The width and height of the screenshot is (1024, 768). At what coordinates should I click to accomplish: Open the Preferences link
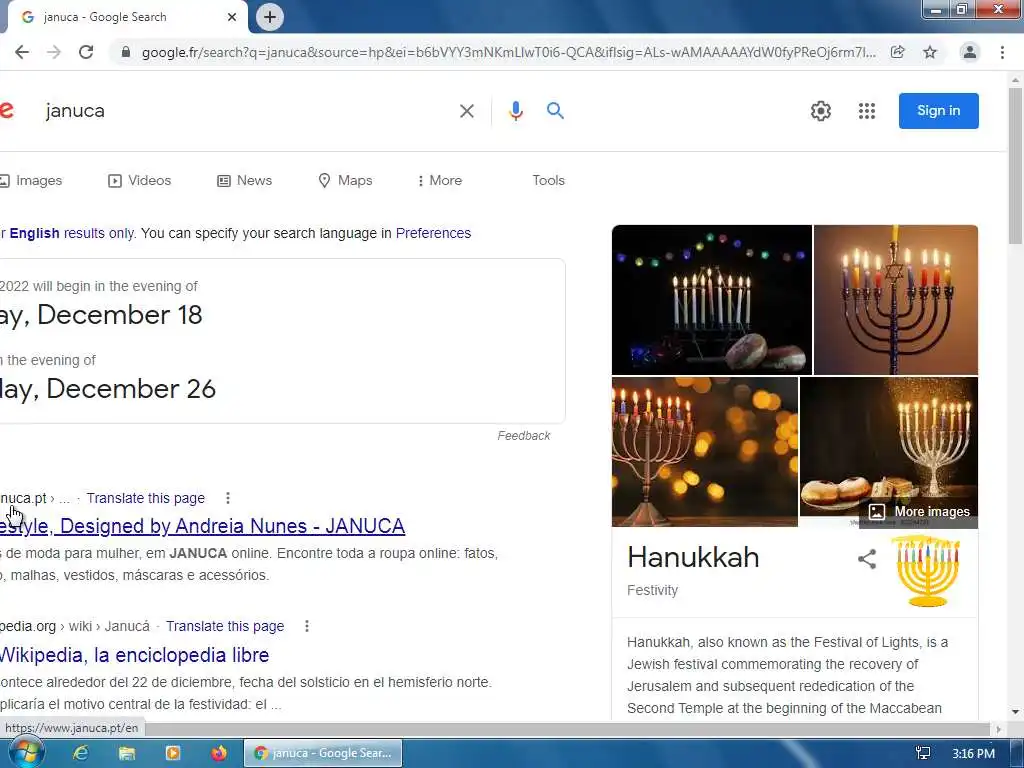coord(433,233)
